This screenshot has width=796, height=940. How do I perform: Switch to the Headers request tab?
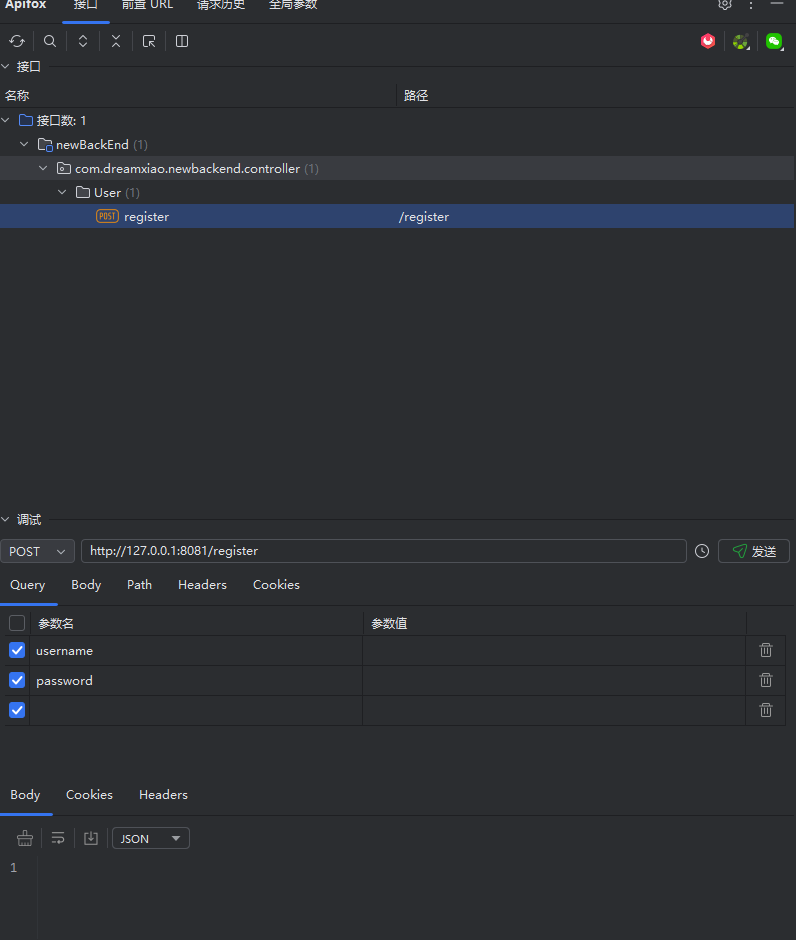tap(202, 585)
